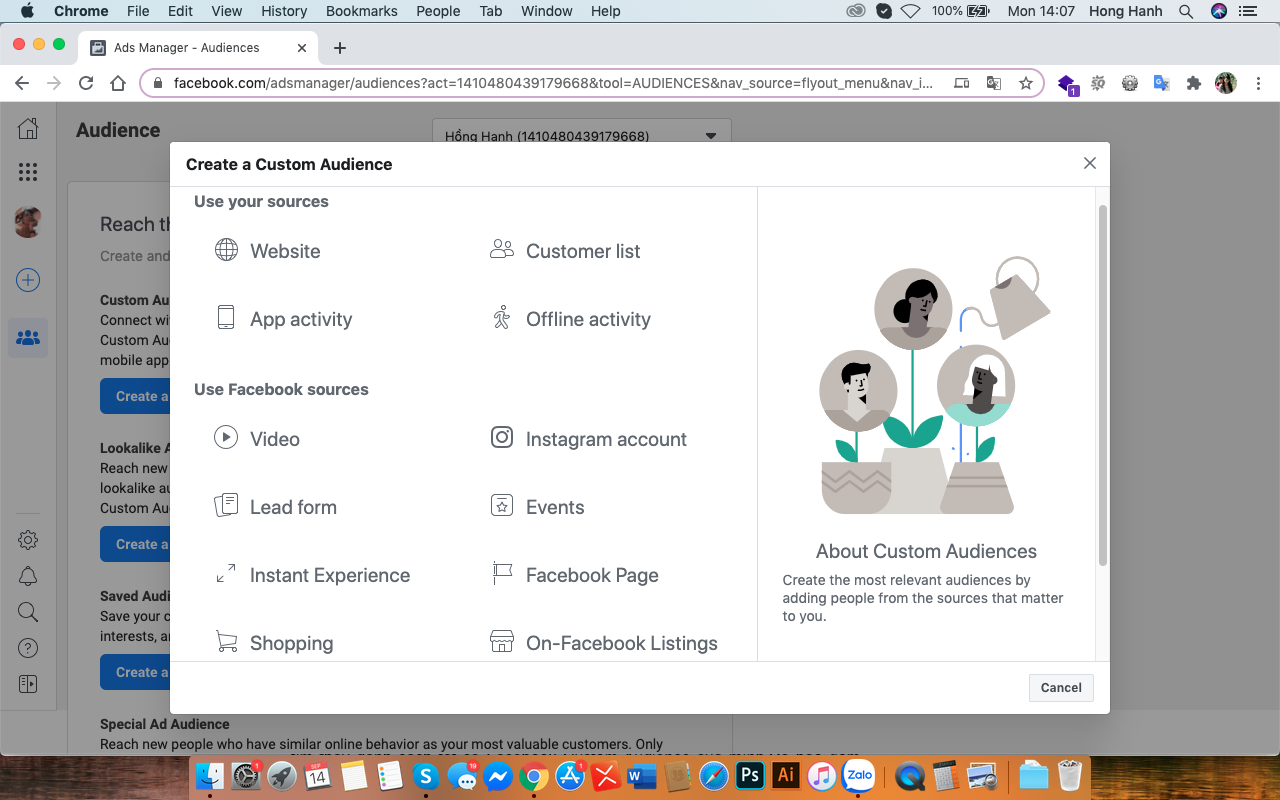Open the help question mark icon

click(x=28, y=648)
